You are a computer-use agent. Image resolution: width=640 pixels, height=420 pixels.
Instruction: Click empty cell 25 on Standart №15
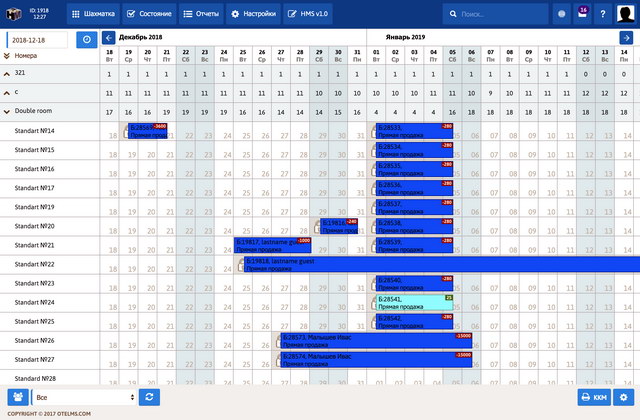coord(243,150)
